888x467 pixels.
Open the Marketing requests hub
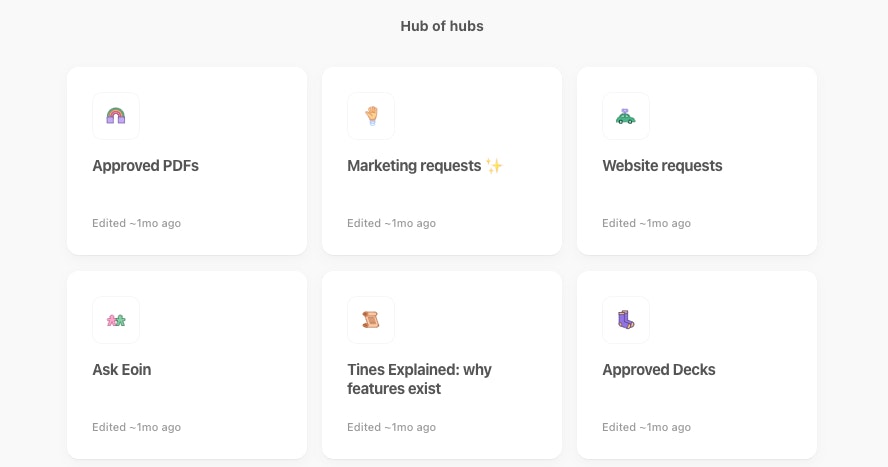pos(414,166)
